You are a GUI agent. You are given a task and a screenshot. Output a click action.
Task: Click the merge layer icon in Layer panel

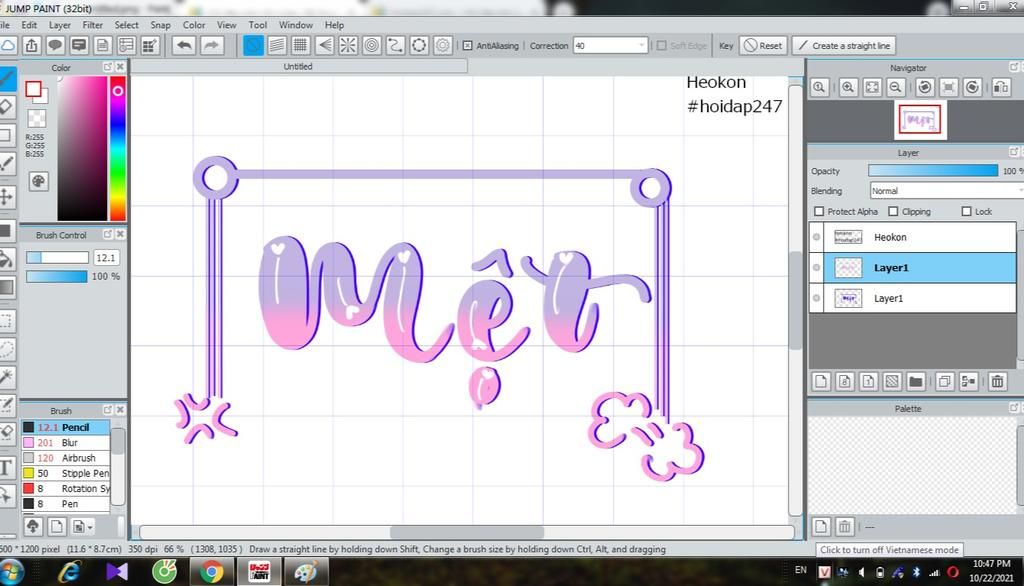tap(968, 381)
